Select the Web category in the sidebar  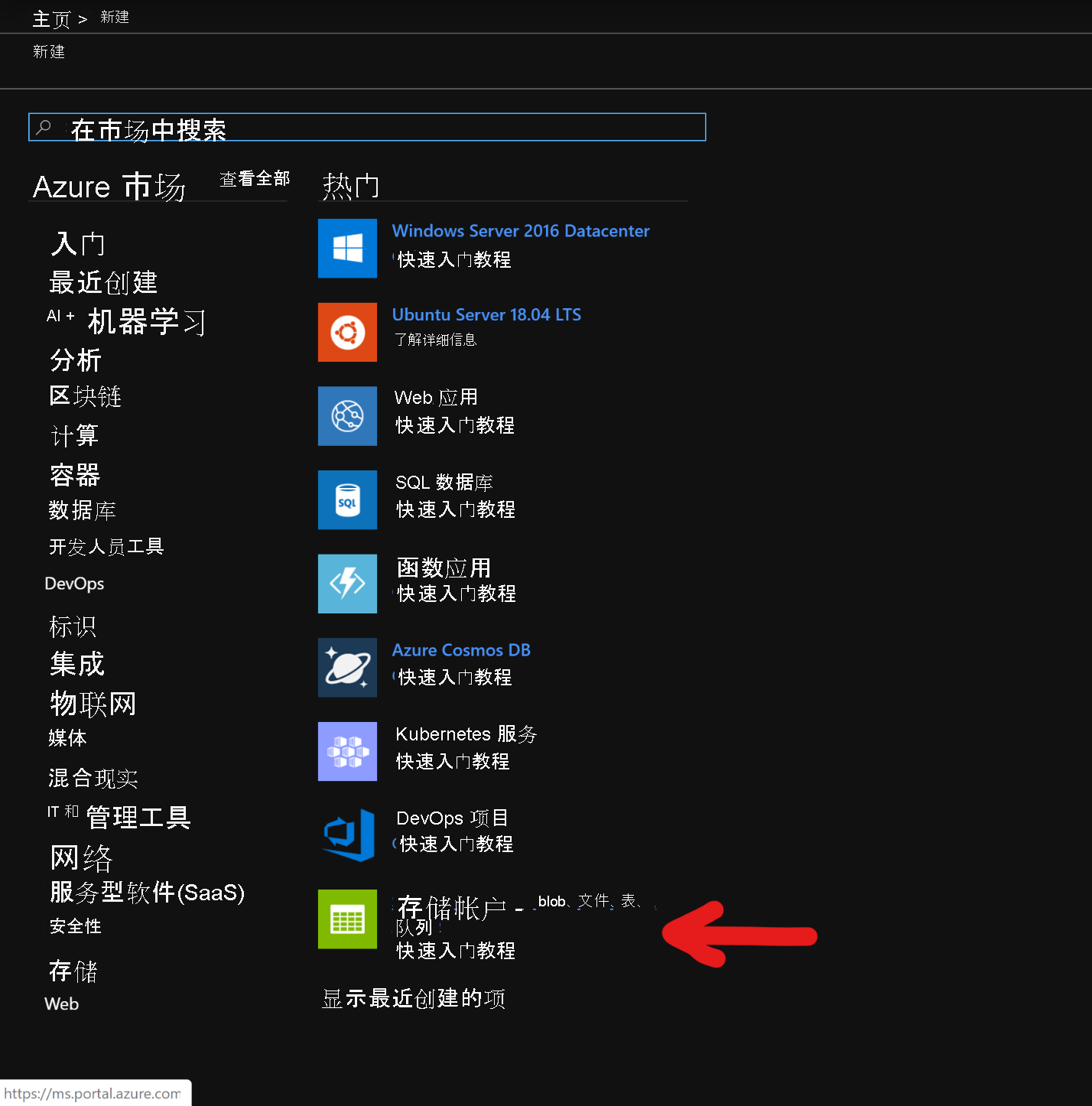coord(62,1004)
